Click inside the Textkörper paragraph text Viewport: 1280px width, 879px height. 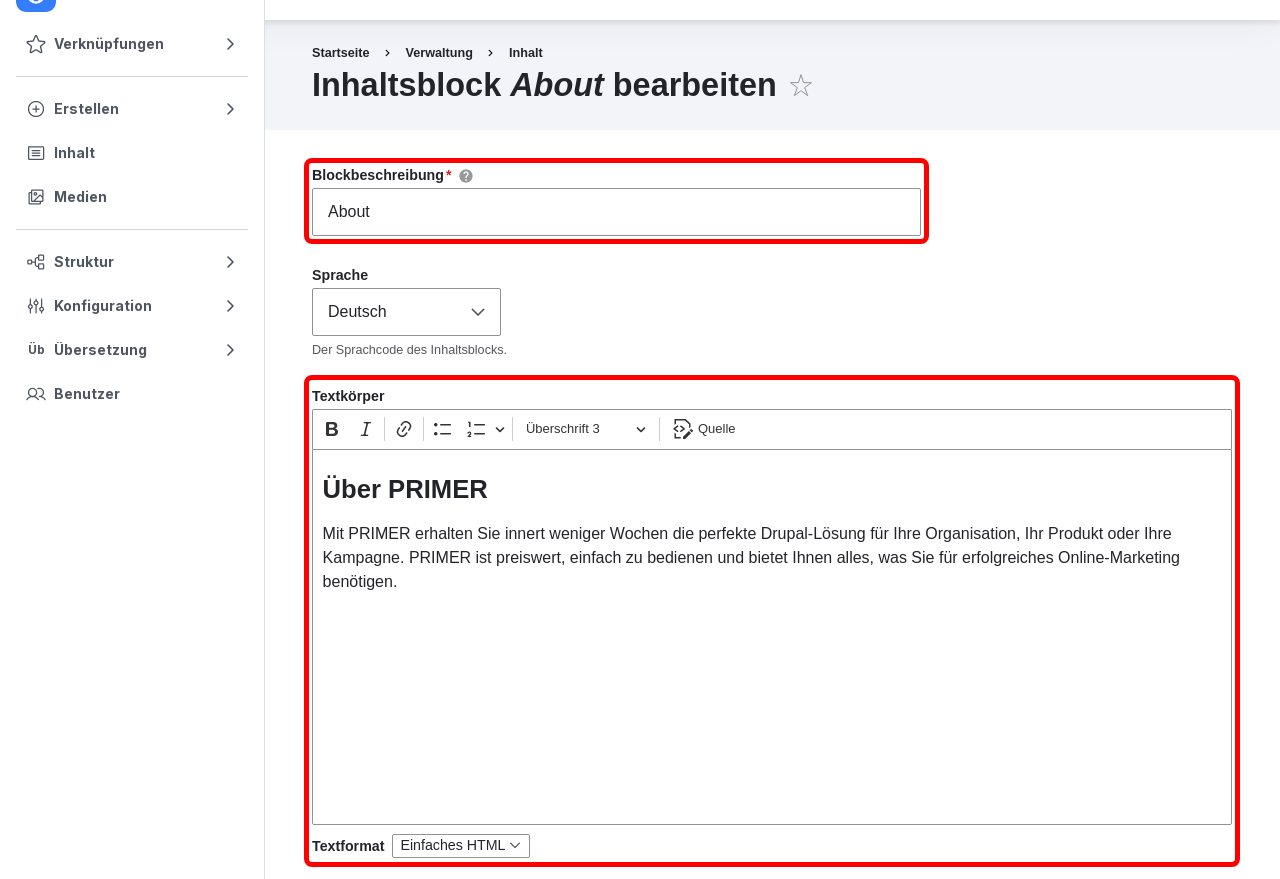(x=751, y=558)
